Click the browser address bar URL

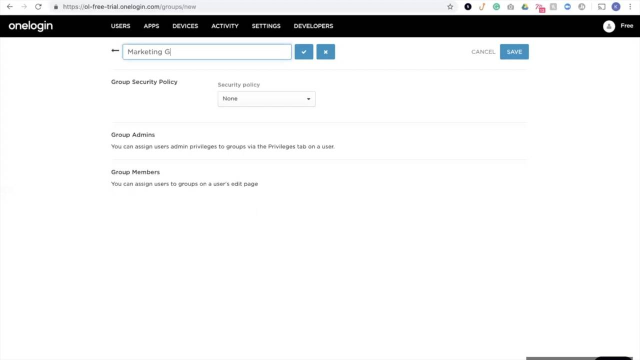(129, 7)
